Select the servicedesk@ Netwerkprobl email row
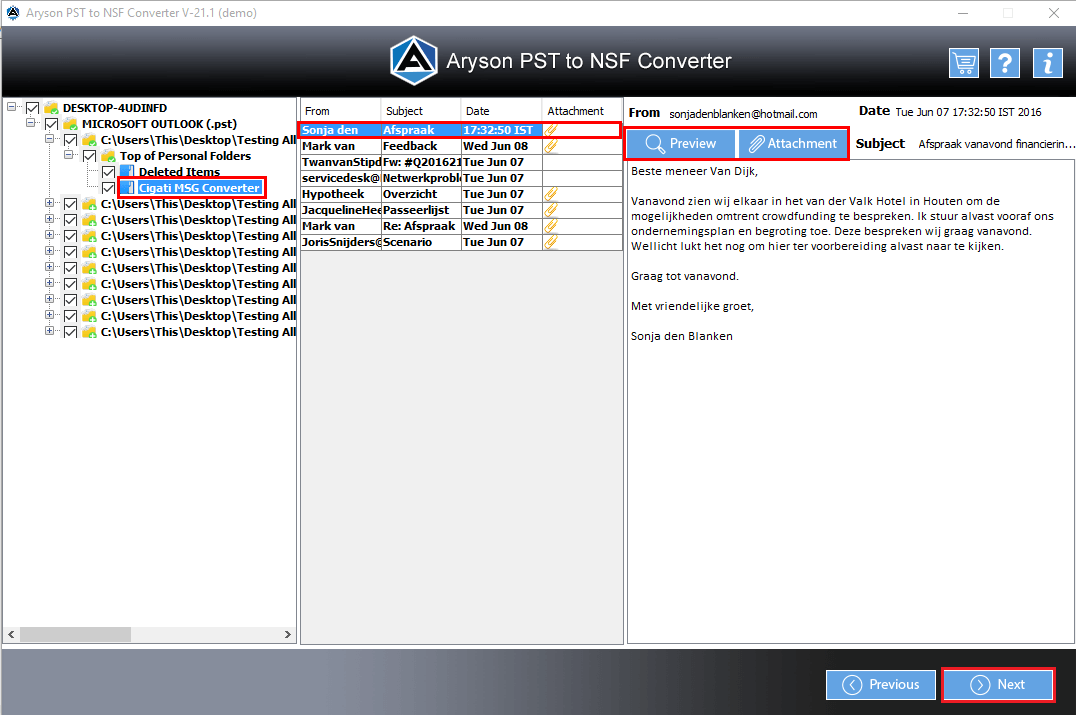Viewport: 1076px width, 715px height. pos(461,178)
